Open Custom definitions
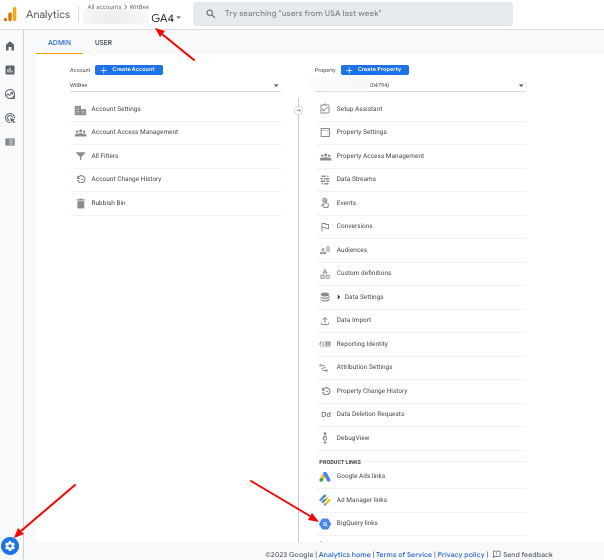The image size is (604, 560). pos(364,273)
